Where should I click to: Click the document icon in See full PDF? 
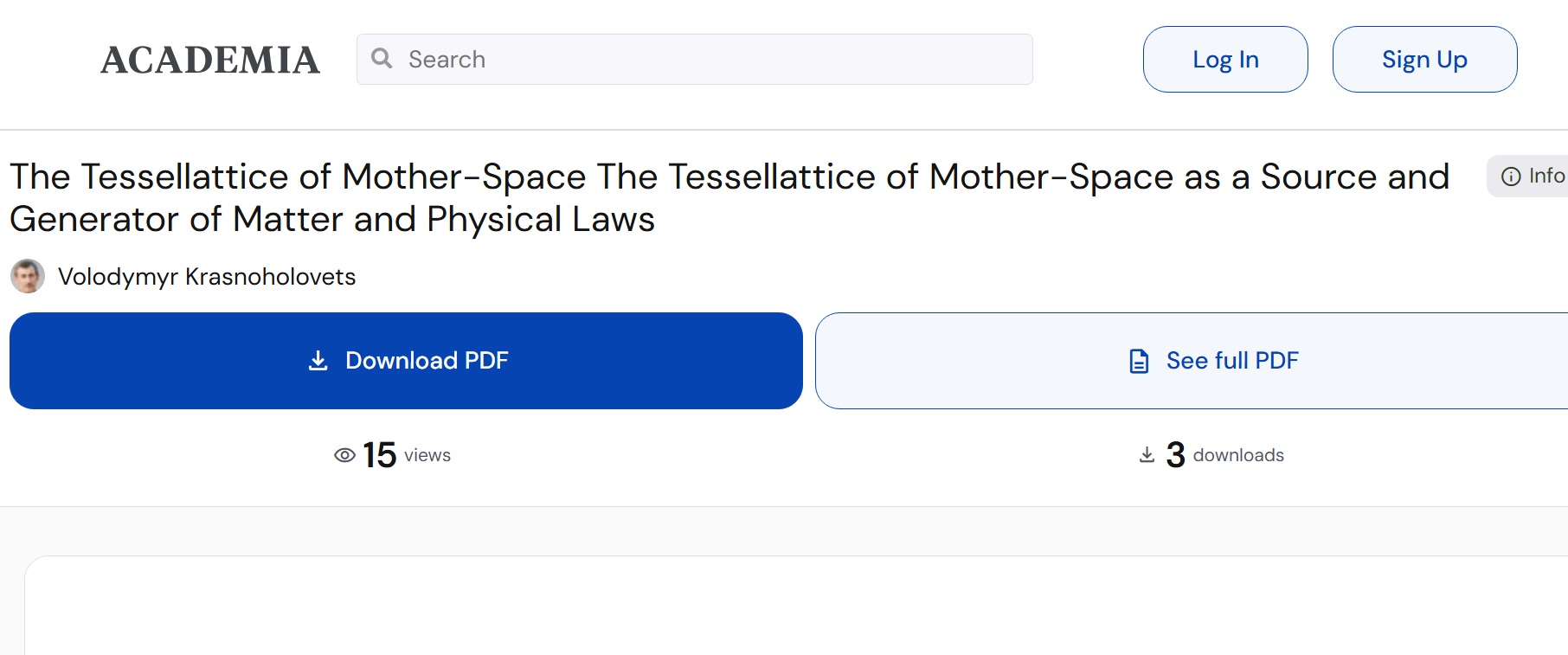pos(1139,361)
